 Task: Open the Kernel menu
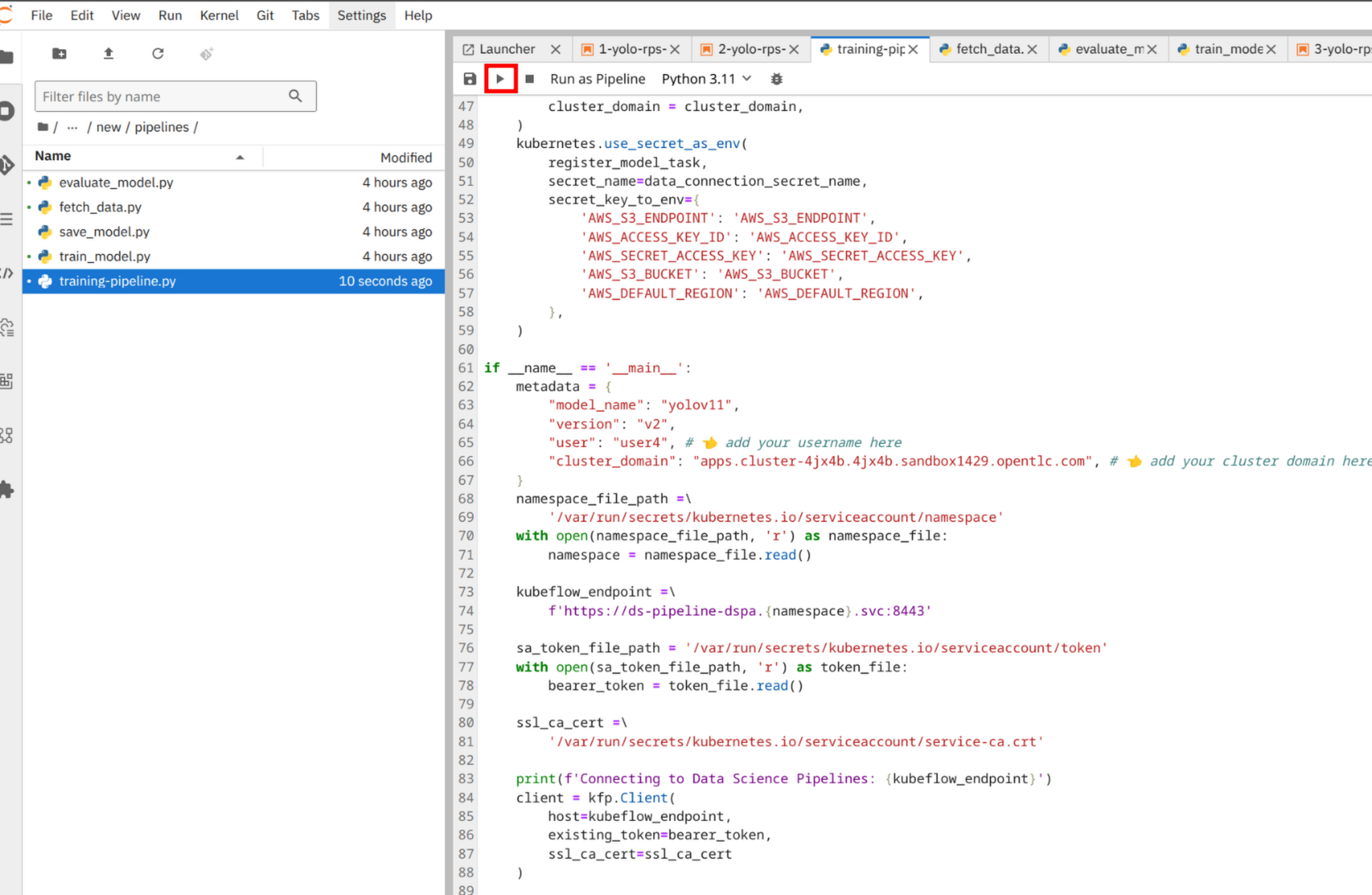pyautogui.click(x=219, y=15)
